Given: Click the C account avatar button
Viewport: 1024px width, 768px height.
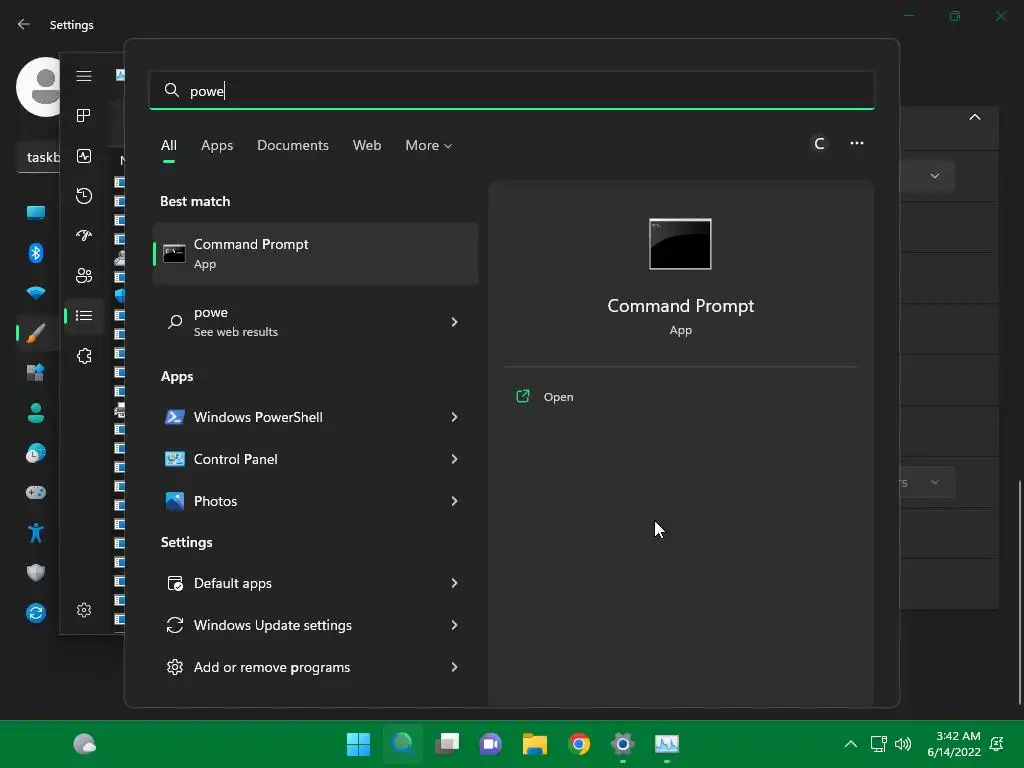Looking at the screenshot, I should pos(819,143).
